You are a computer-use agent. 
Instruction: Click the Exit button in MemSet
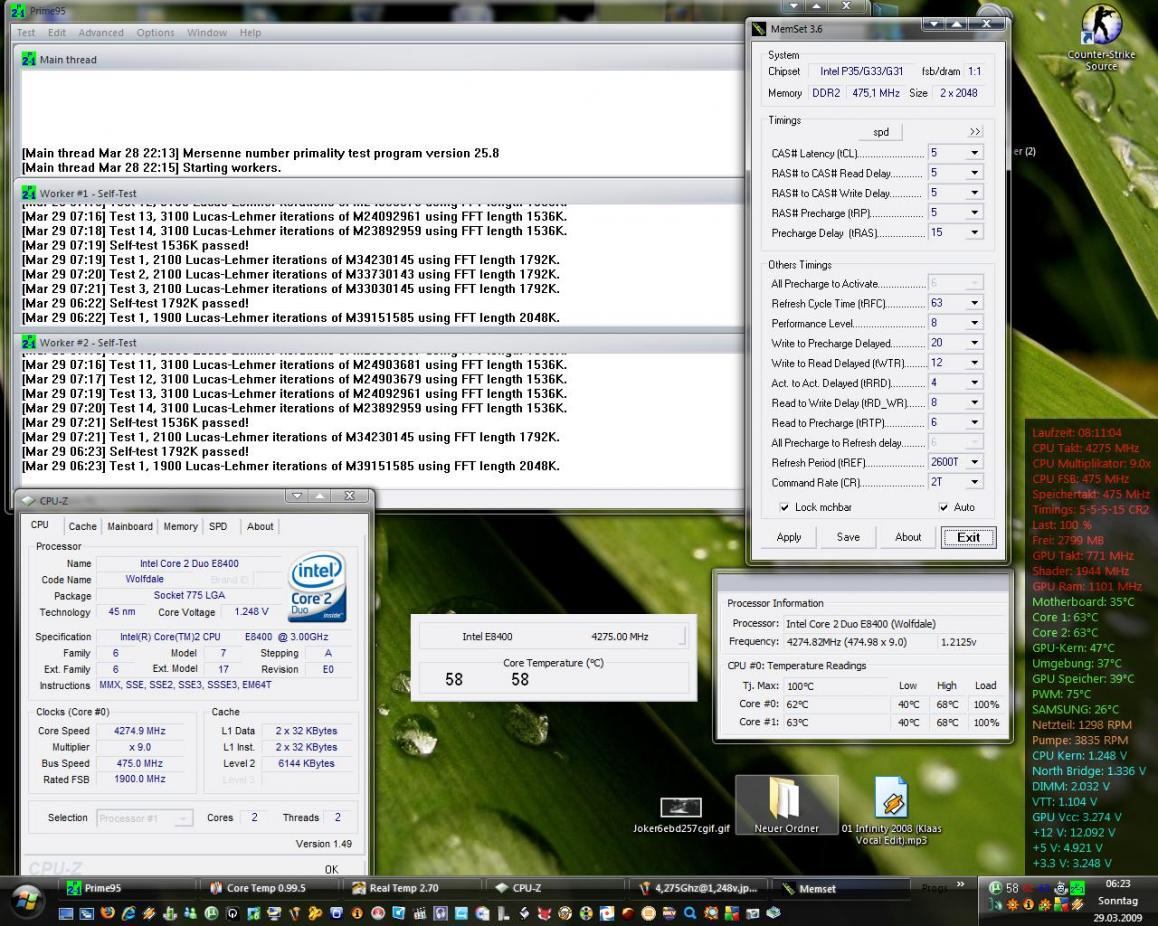(x=968, y=537)
